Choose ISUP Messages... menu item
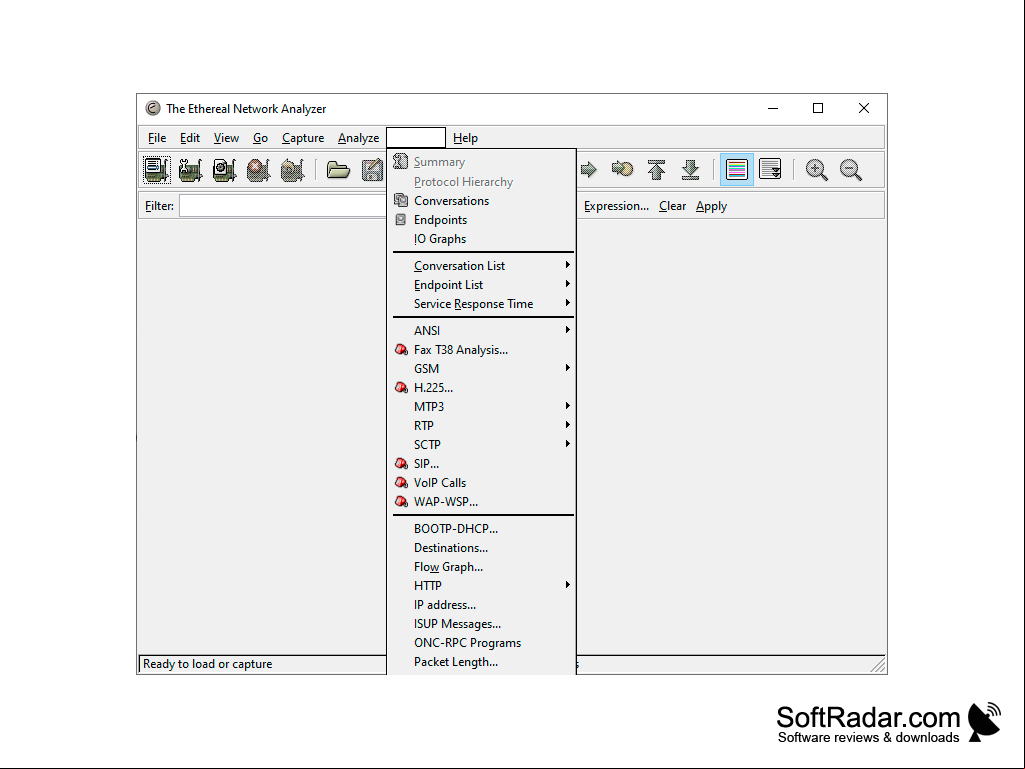This screenshot has width=1025, height=769. pyautogui.click(x=483, y=623)
